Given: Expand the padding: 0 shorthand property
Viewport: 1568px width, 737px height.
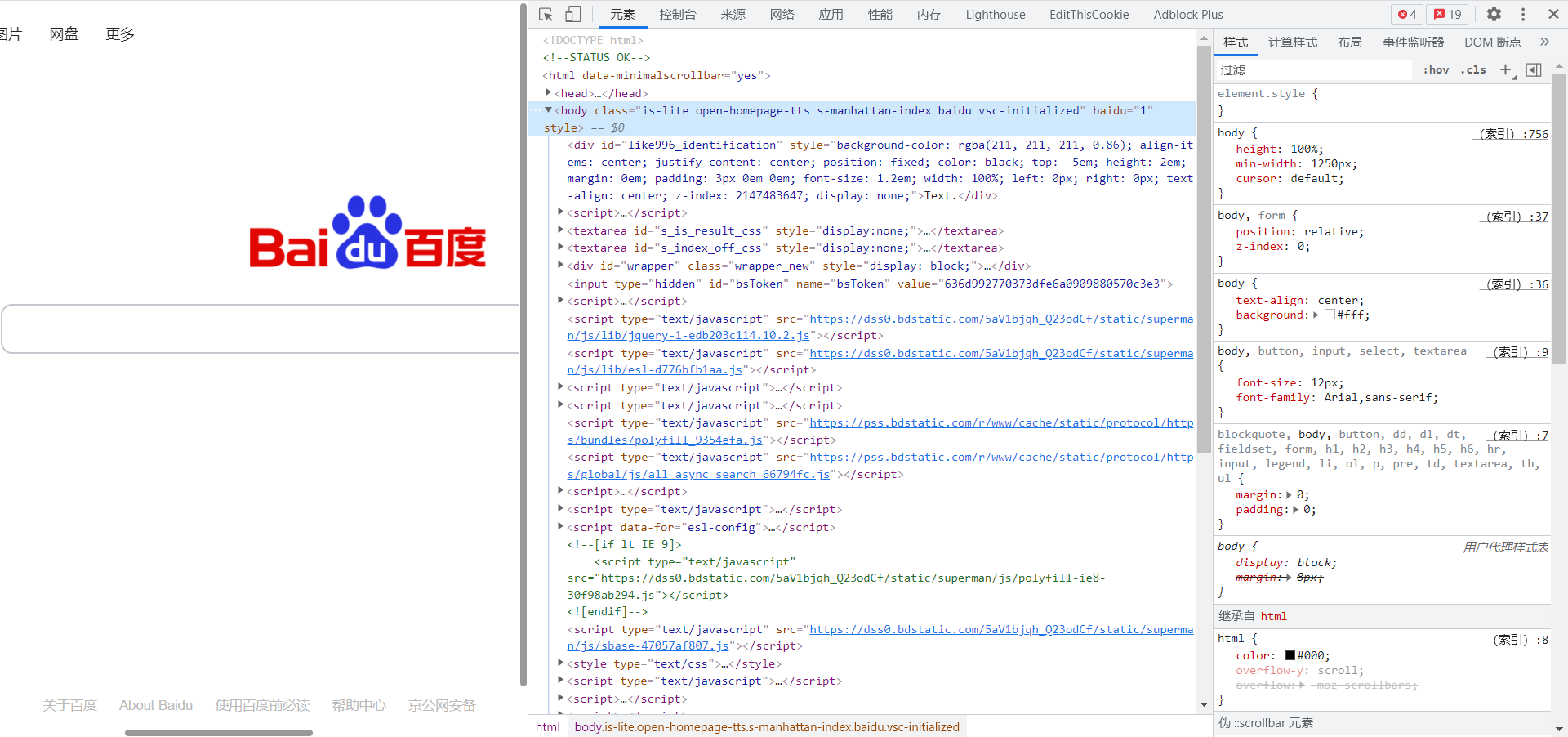Looking at the screenshot, I should tap(1295, 509).
